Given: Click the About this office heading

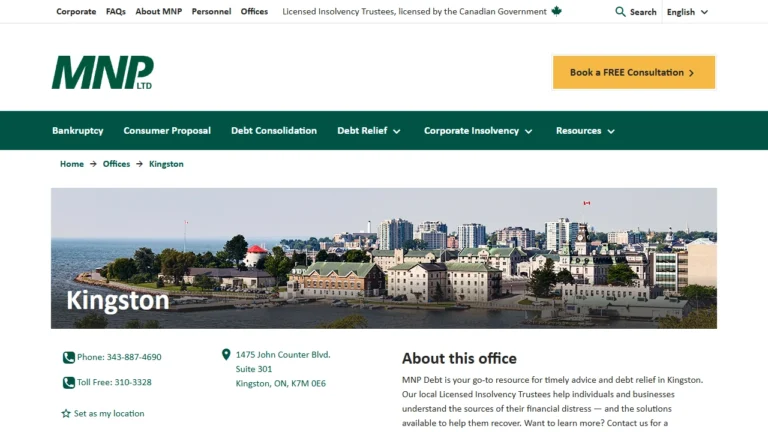Looking at the screenshot, I should [459, 359].
